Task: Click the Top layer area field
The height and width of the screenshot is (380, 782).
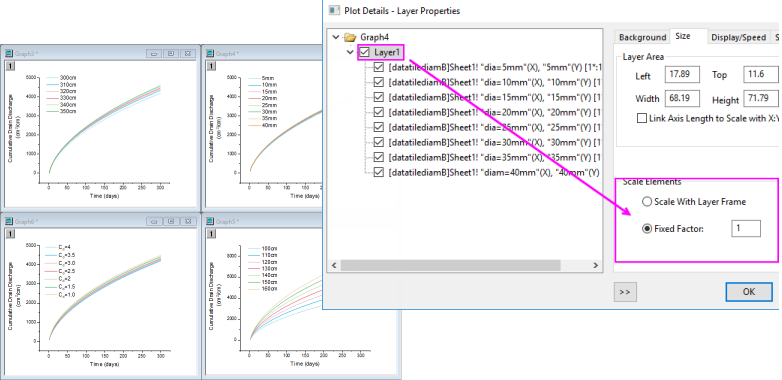Action: (x=761, y=74)
